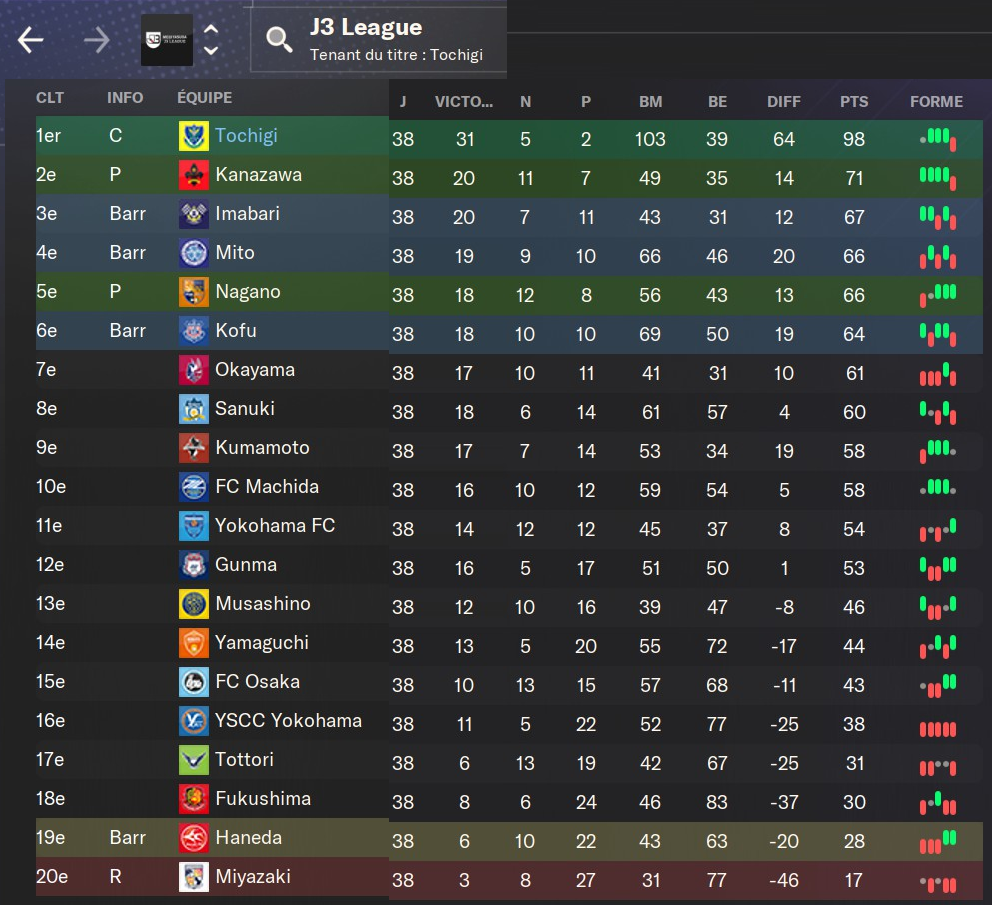The height and width of the screenshot is (905, 992).
Task: Click the magnifying glass search icon
Action: pos(279,40)
